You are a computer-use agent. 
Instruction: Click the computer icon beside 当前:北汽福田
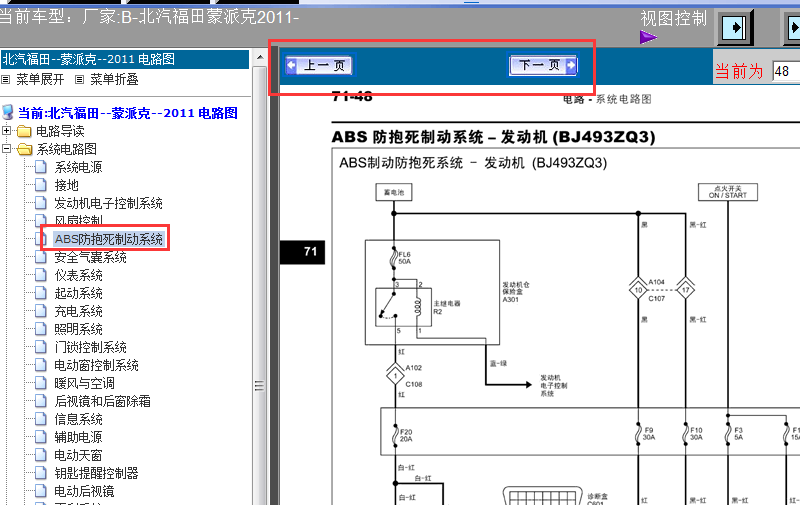(x=8, y=112)
